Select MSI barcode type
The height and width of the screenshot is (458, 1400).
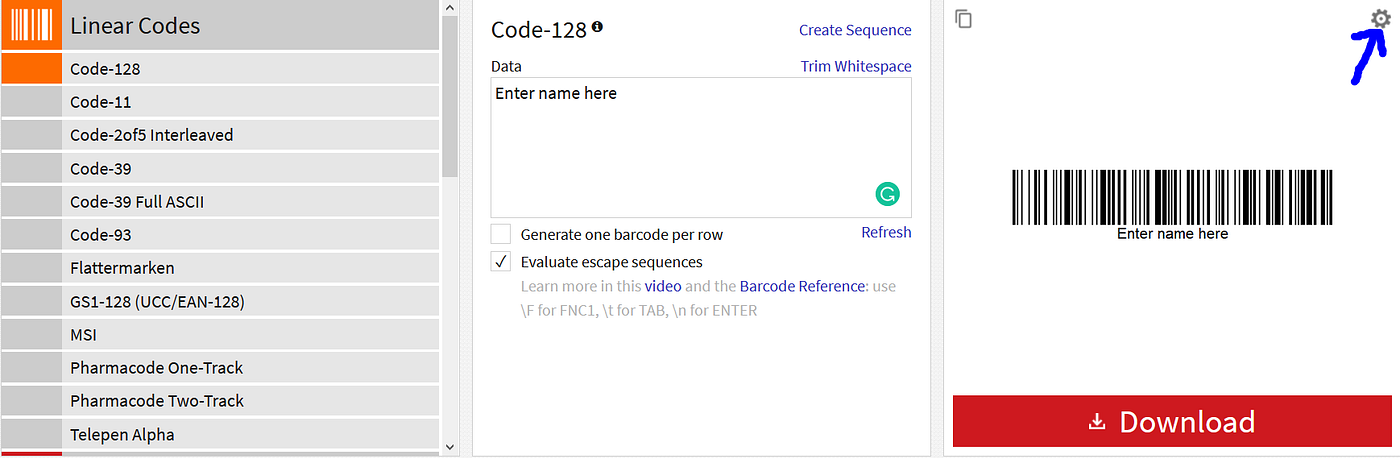(220, 334)
